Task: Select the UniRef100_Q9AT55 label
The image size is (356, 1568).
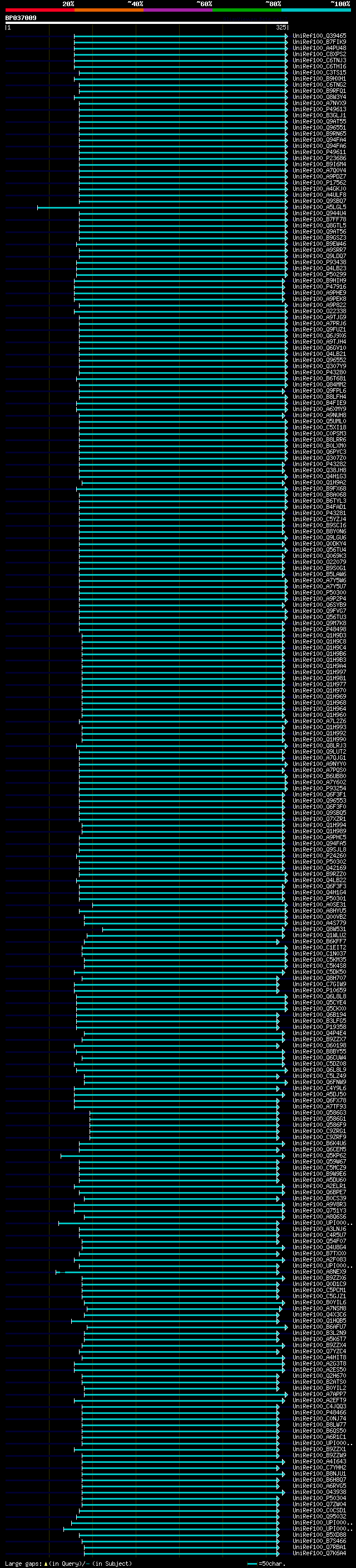Action: [x=319, y=122]
